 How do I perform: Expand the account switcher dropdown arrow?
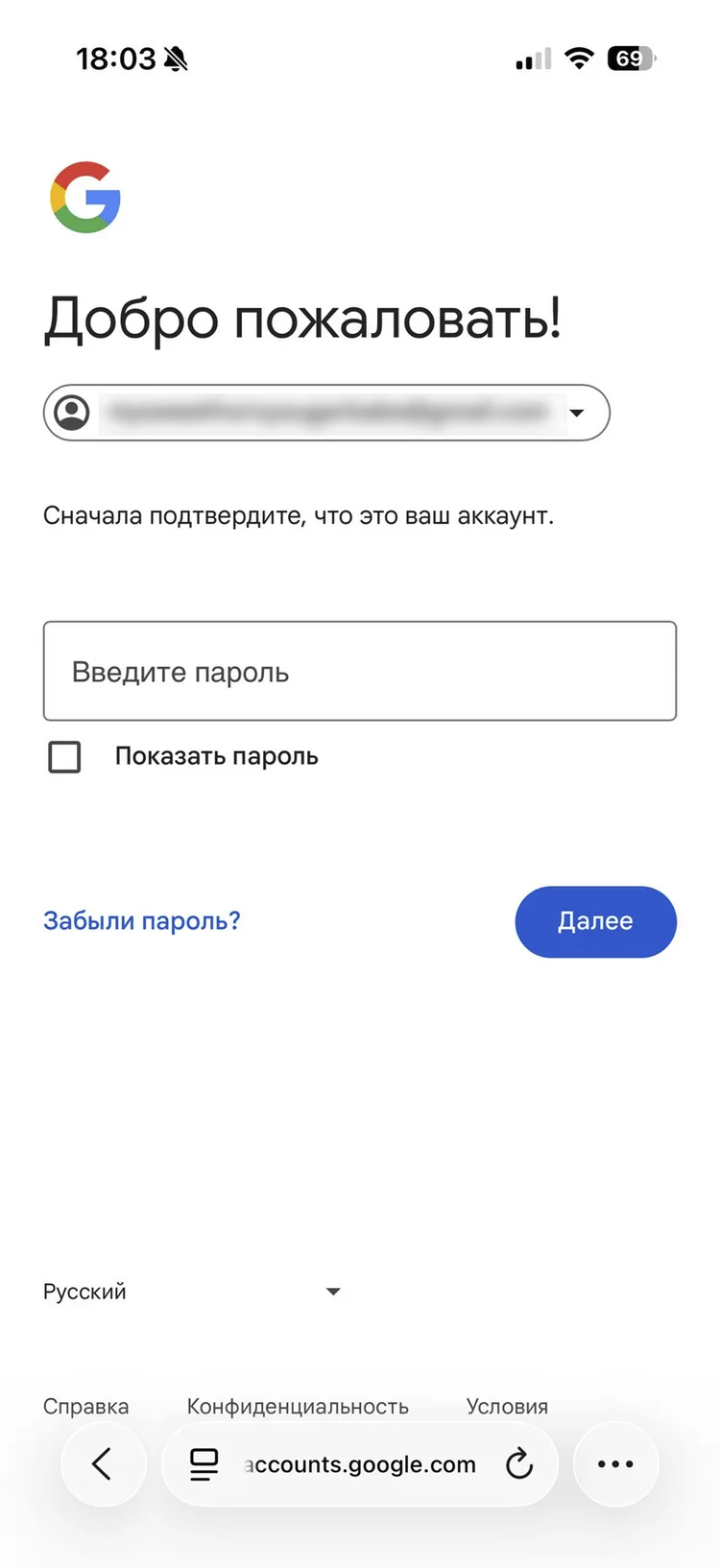point(577,413)
